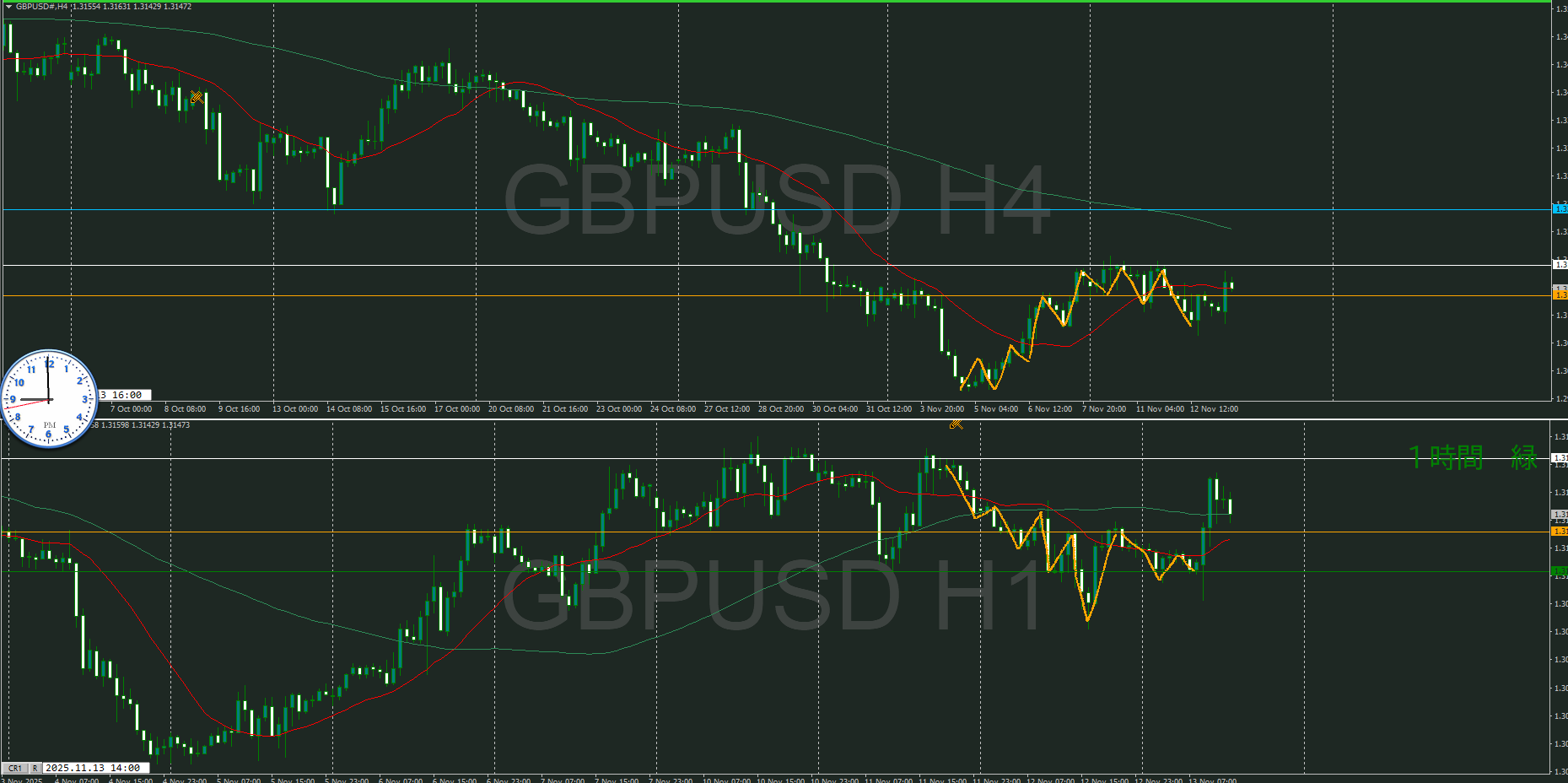Click the analog clock widget

[49, 398]
